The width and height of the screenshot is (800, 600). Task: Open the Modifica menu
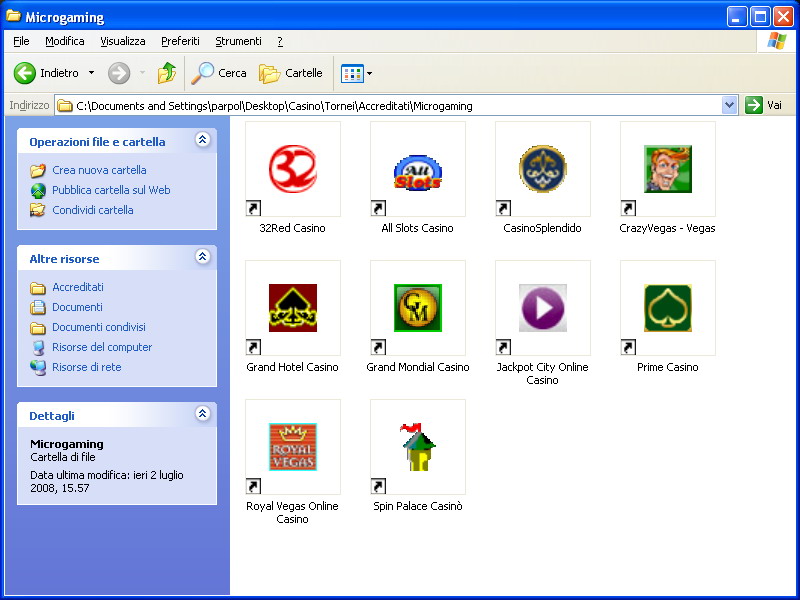tap(65, 41)
